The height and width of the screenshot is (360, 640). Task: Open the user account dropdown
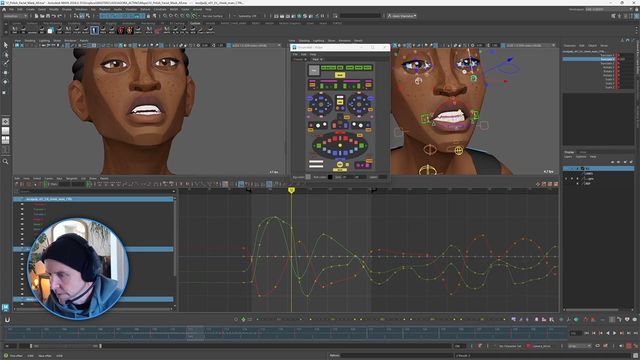(x=402, y=16)
